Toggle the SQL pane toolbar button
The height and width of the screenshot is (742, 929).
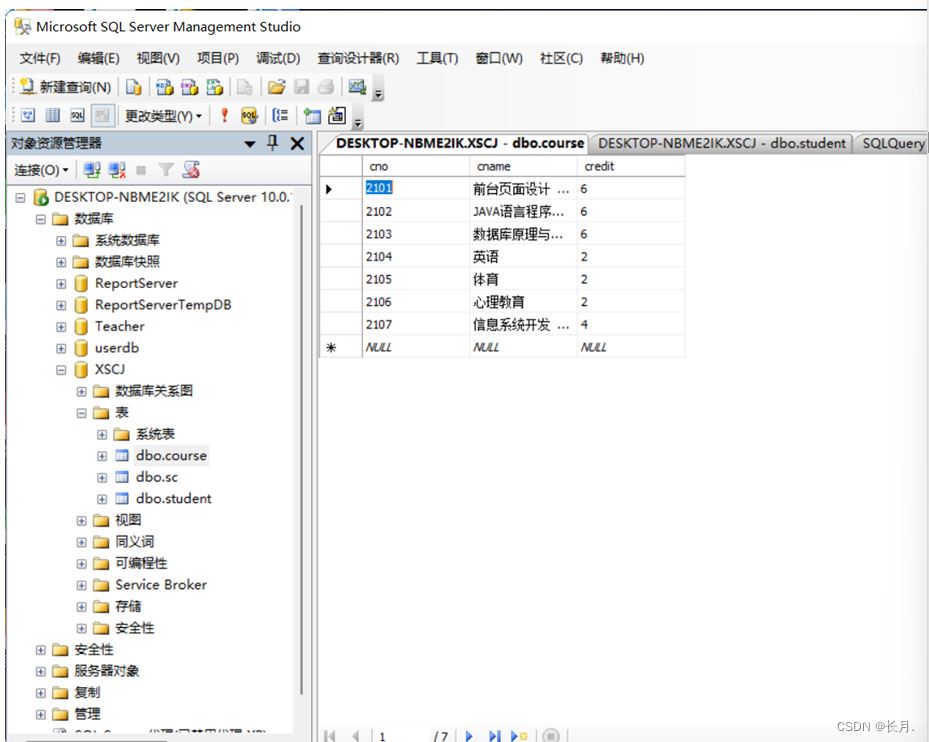[77, 116]
